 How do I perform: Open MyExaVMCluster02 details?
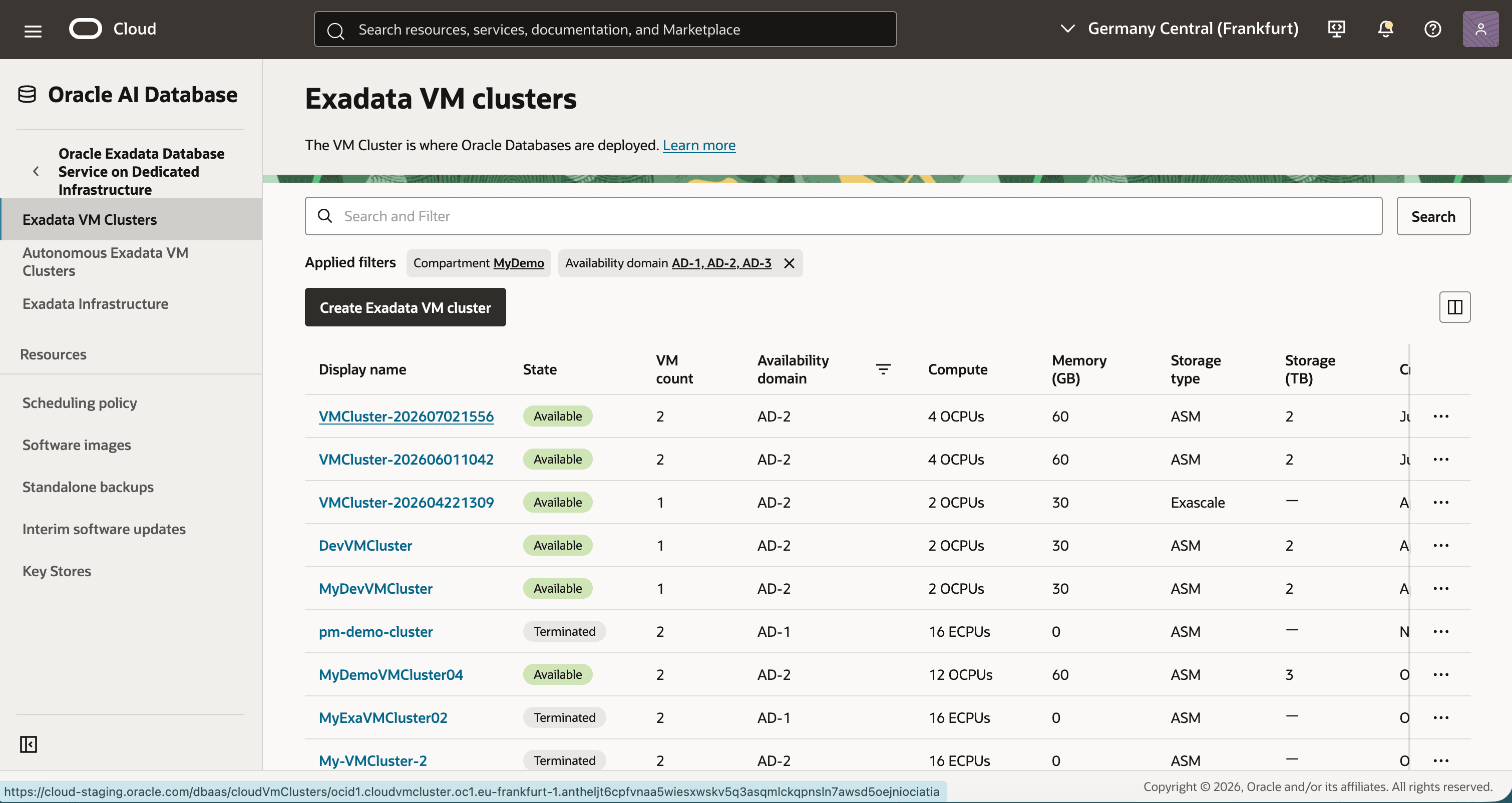[383, 717]
